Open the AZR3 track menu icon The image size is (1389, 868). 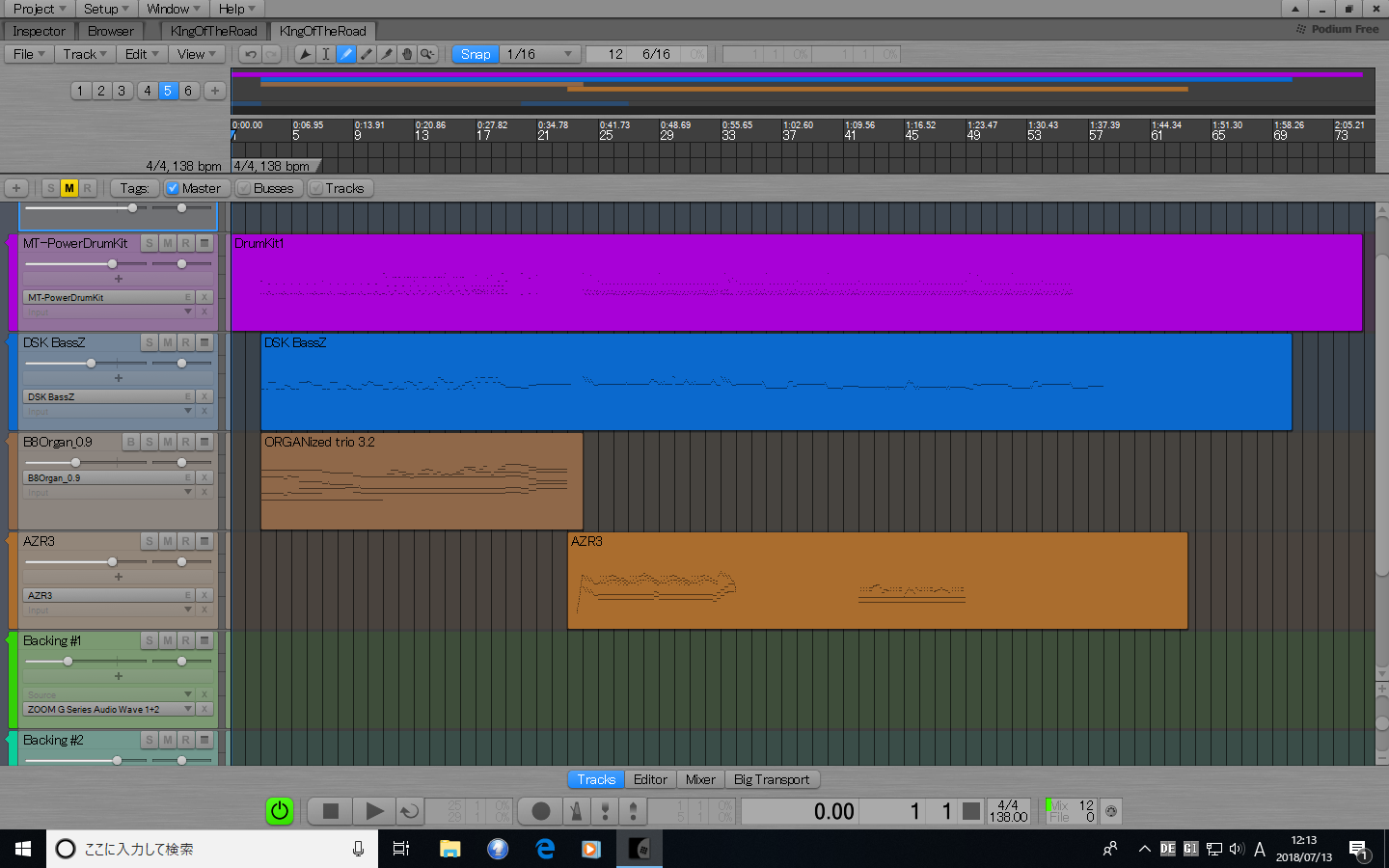204,541
